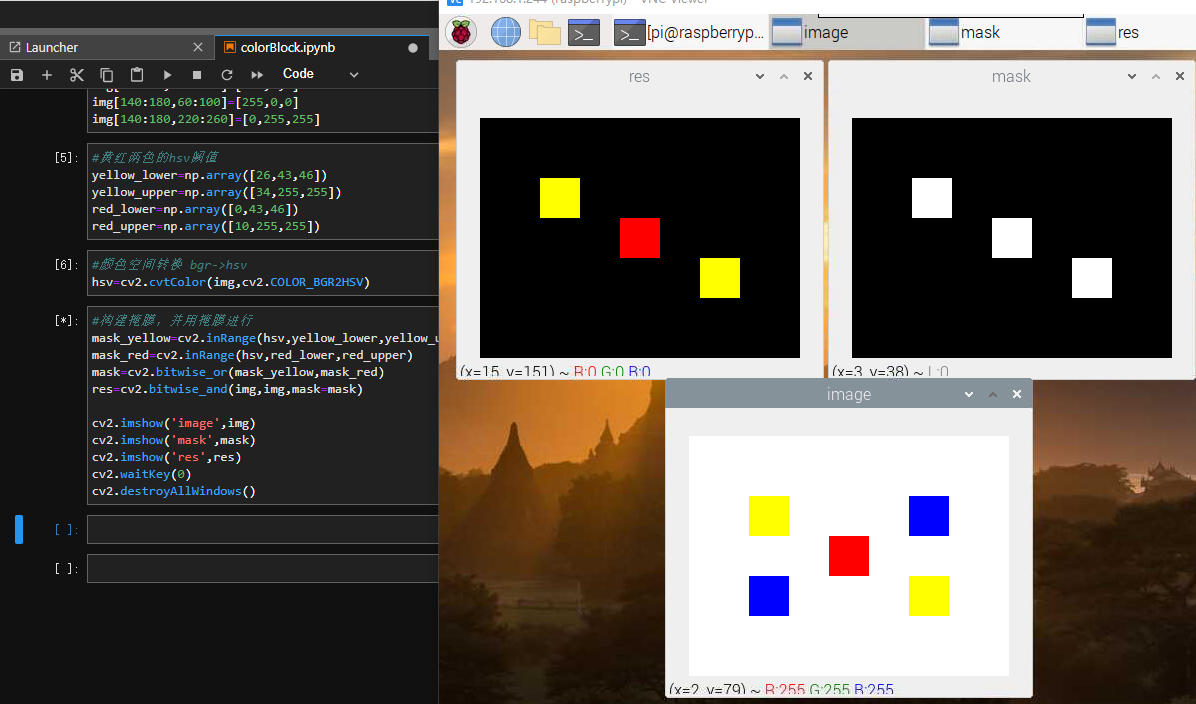Close the image window

(1017, 394)
